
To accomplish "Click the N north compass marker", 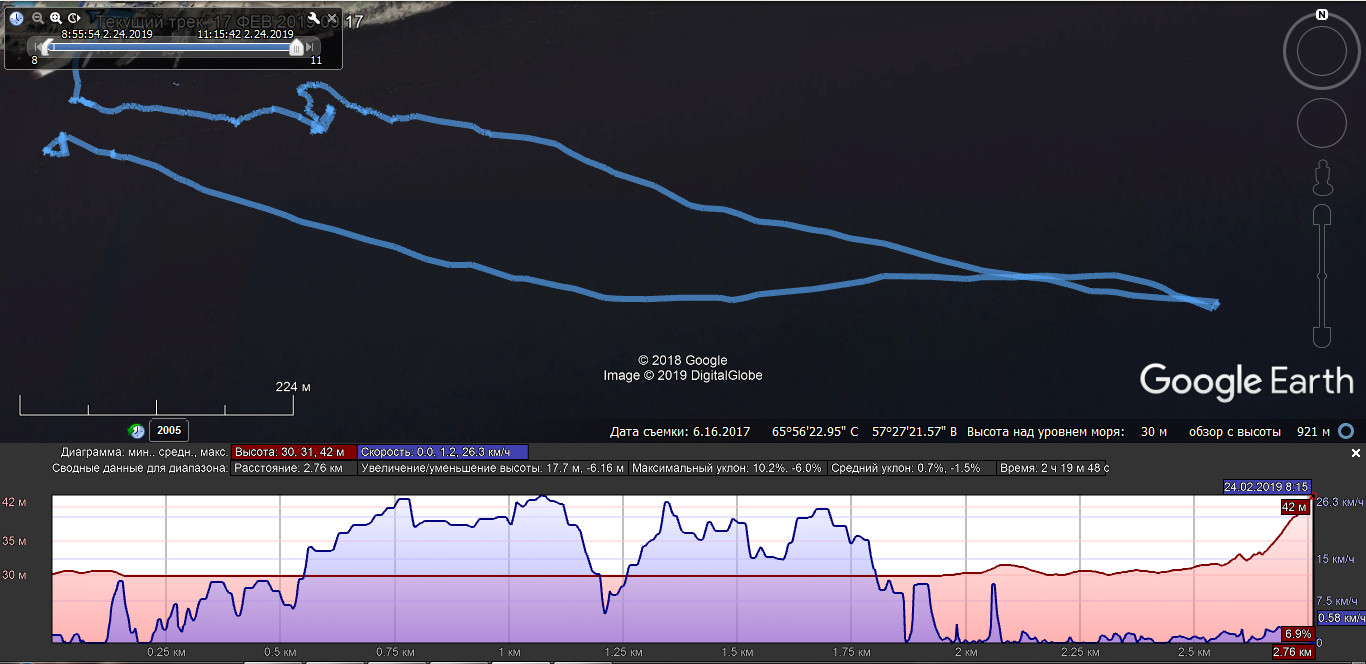I will coord(1321,15).
